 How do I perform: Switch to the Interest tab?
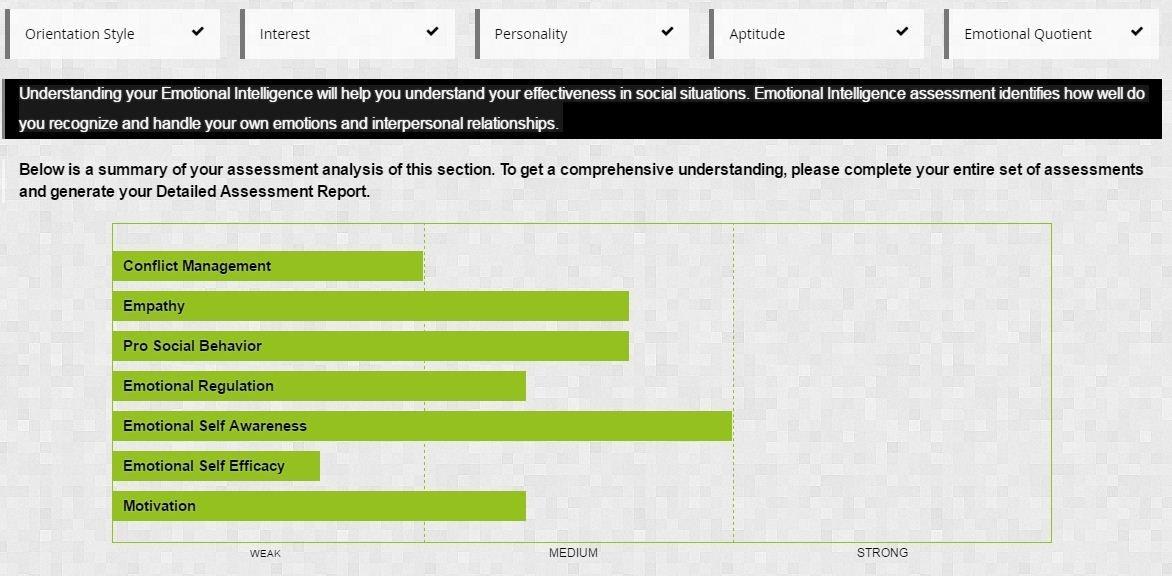pos(285,34)
